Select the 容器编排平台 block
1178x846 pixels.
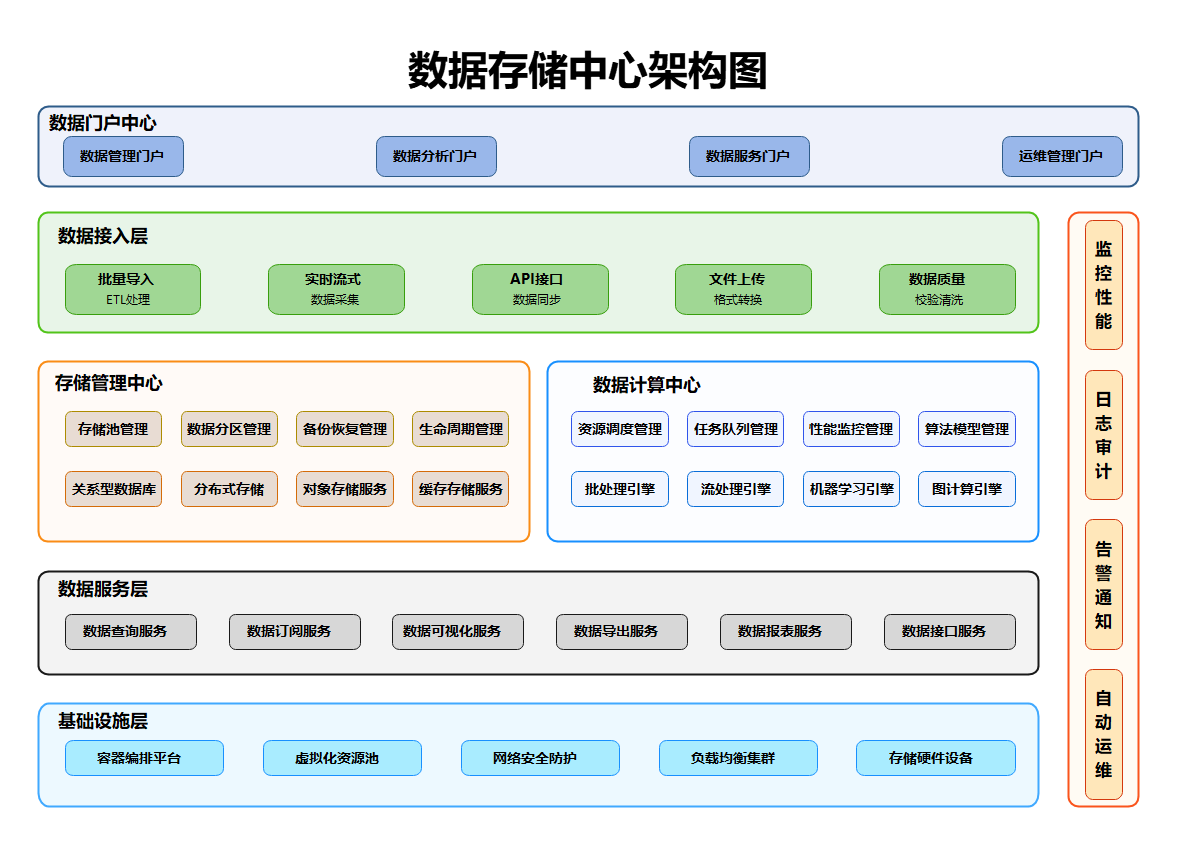144,758
